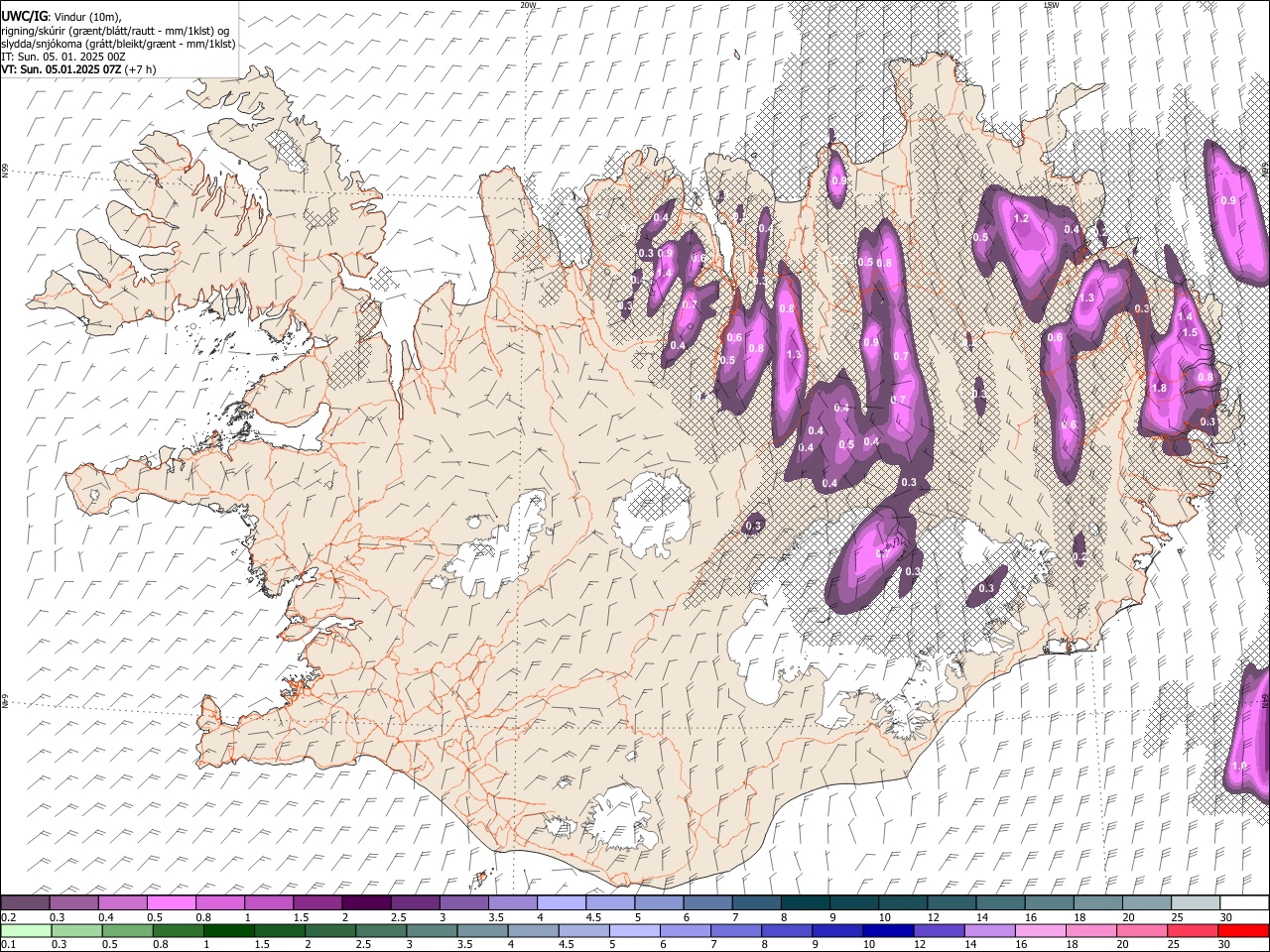Click the violet swatch above bottom-row 12

(939, 930)
